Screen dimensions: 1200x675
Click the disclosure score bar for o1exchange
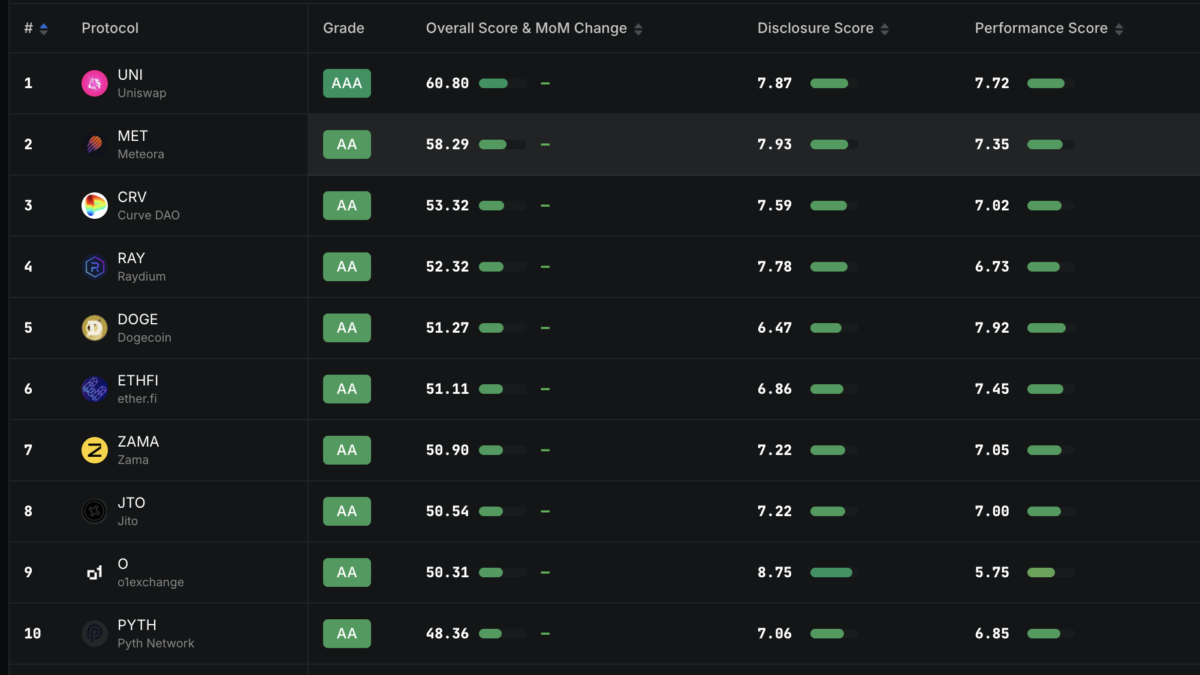click(x=834, y=572)
